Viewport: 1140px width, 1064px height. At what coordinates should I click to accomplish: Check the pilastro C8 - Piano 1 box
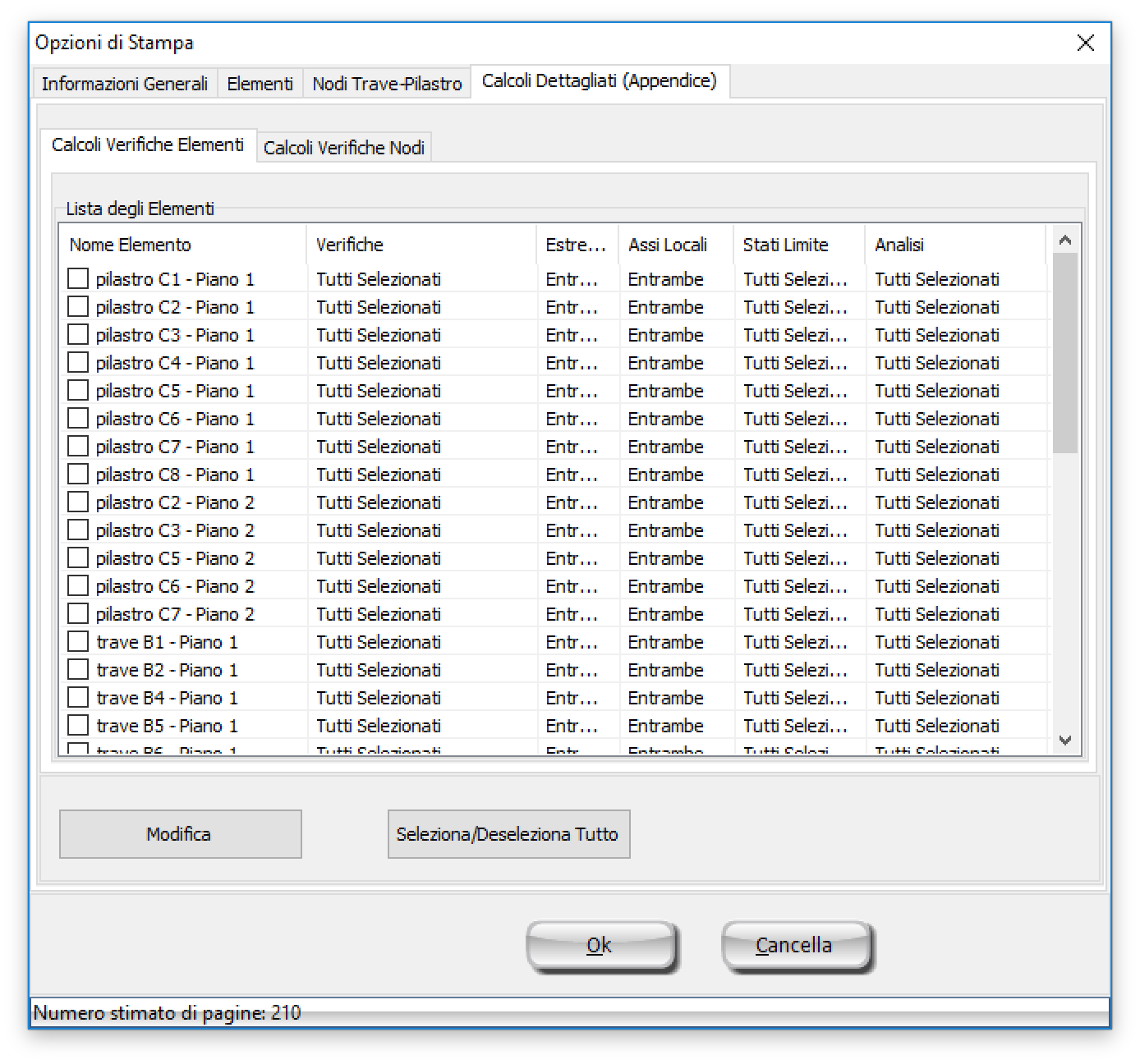click(x=78, y=475)
